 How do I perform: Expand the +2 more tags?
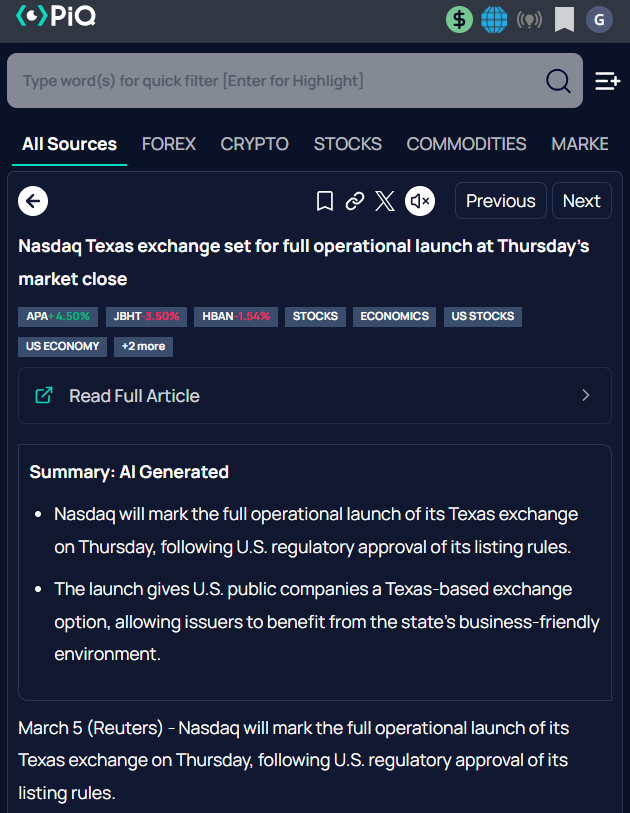coord(144,346)
